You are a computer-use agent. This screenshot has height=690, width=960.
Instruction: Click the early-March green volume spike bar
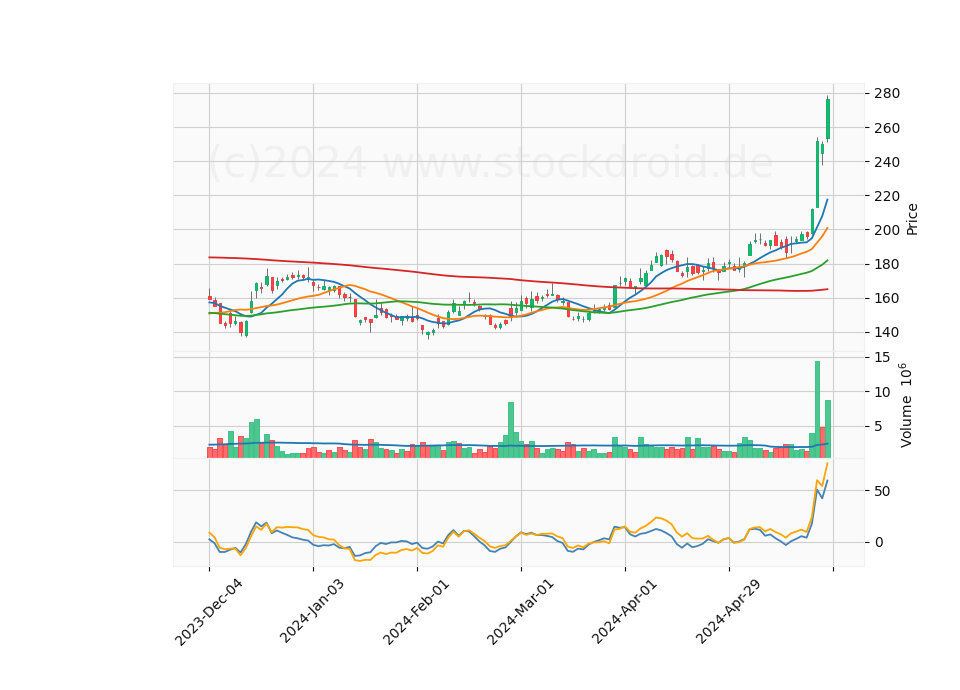(x=511, y=430)
